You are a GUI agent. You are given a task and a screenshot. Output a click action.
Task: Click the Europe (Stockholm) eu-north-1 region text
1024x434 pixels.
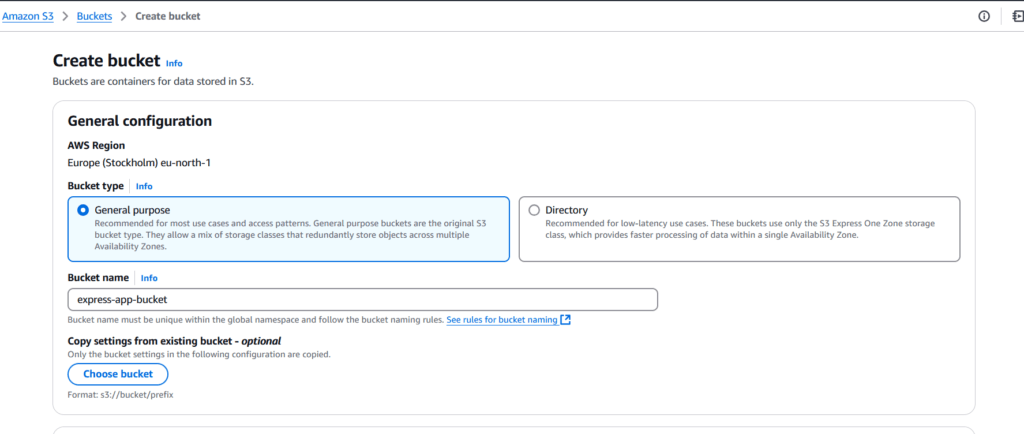tap(139, 163)
